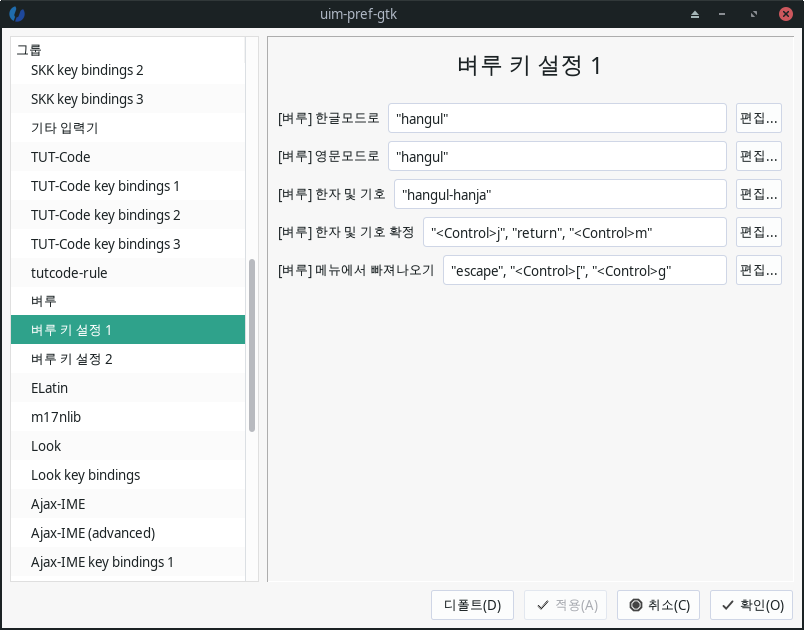Choose SKK key bindings 3 from list

pos(87,99)
